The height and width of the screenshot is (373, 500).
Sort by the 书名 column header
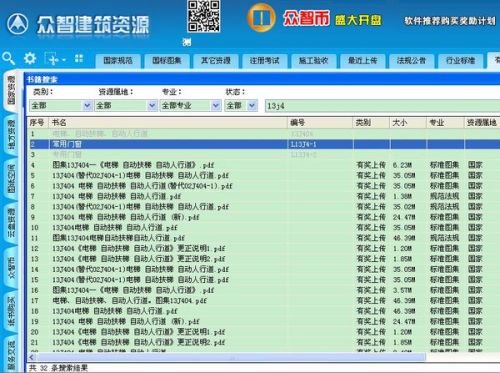168,123
